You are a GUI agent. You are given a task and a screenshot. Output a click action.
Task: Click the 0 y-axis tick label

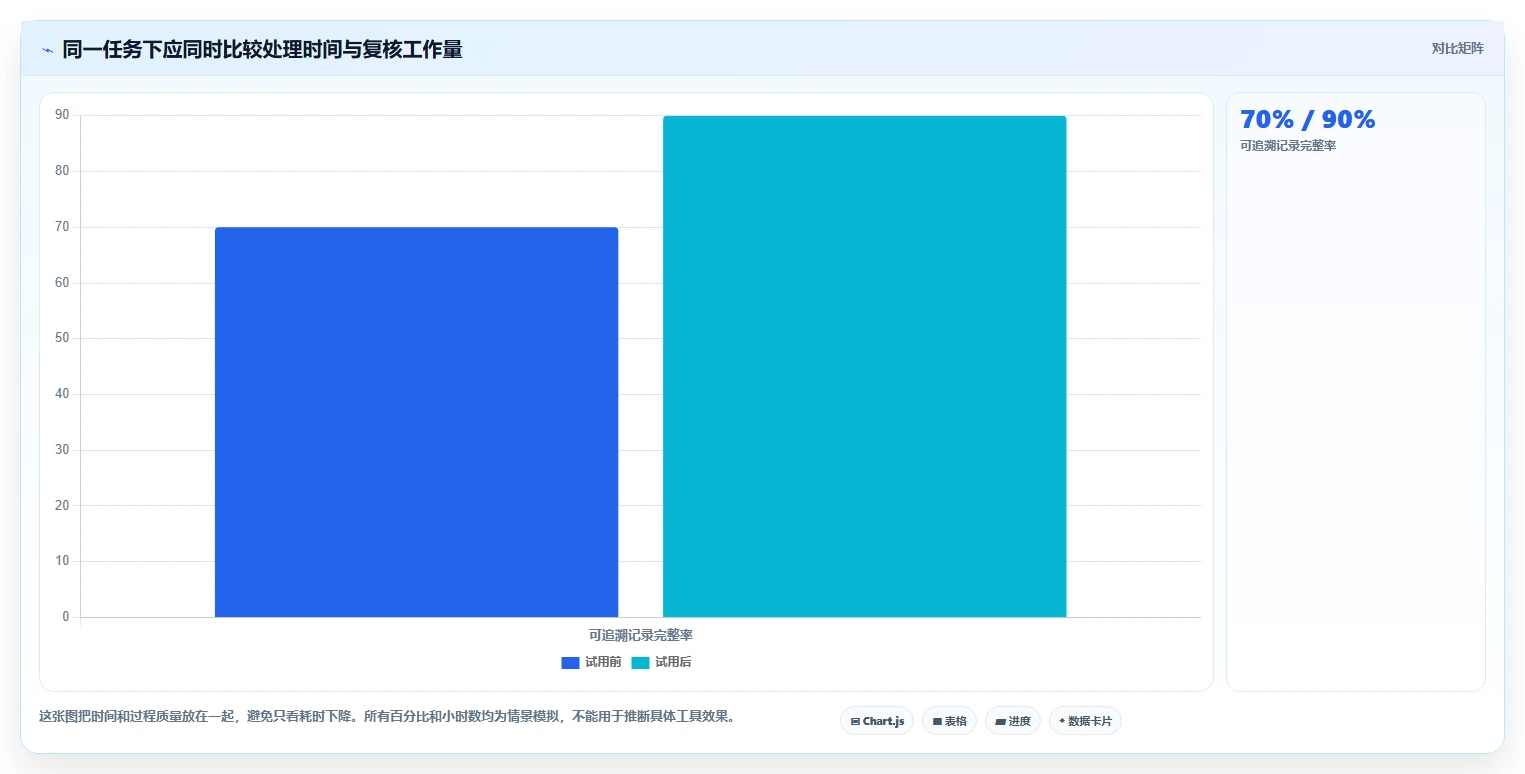pyautogui.click(x=66, y=617)
